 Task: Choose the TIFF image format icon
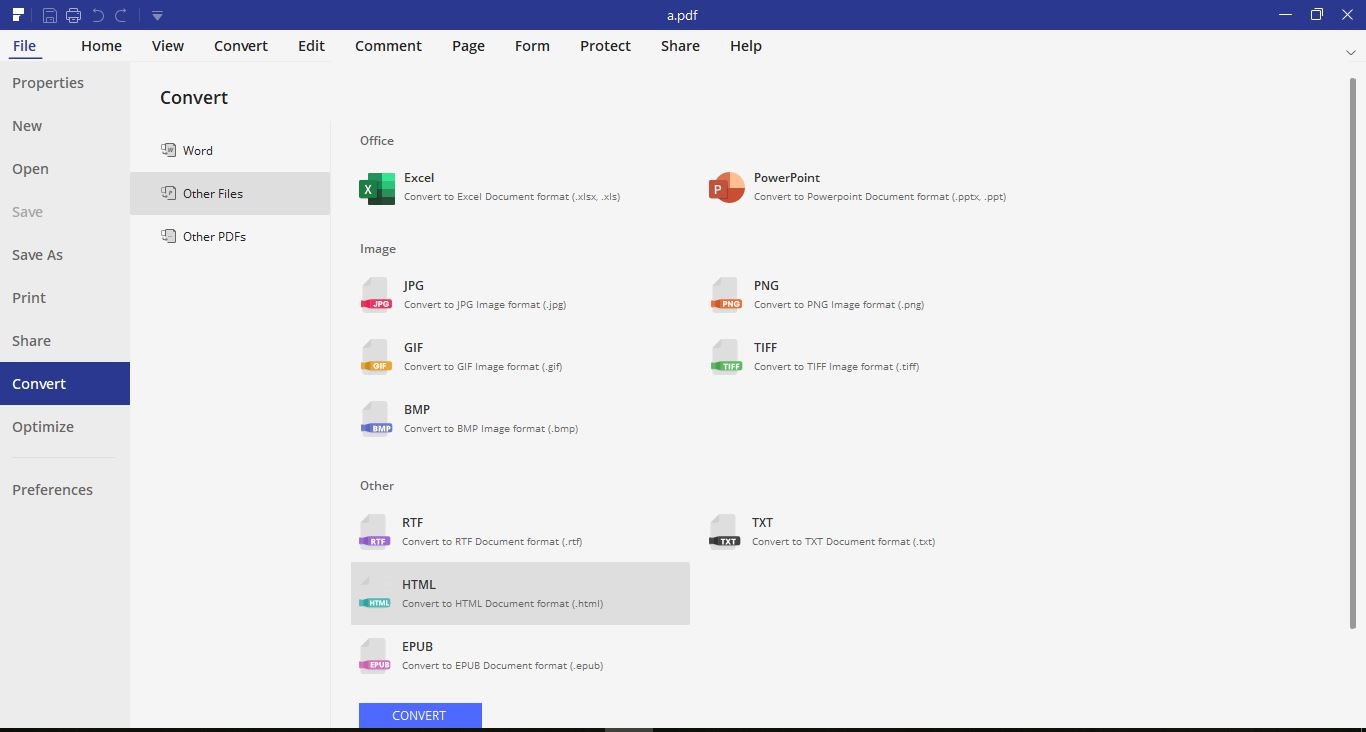click(x=727, y=358)
